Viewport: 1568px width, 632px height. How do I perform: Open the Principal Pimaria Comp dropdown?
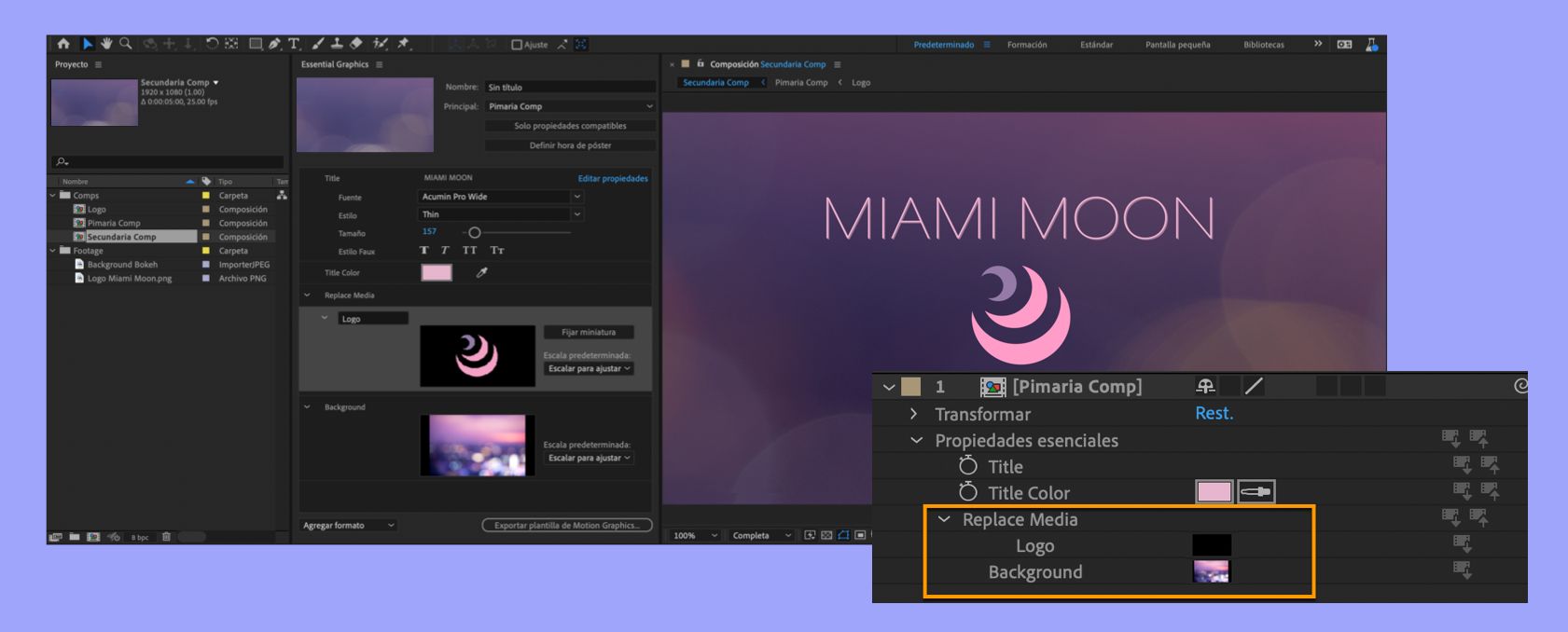(571, 106)
